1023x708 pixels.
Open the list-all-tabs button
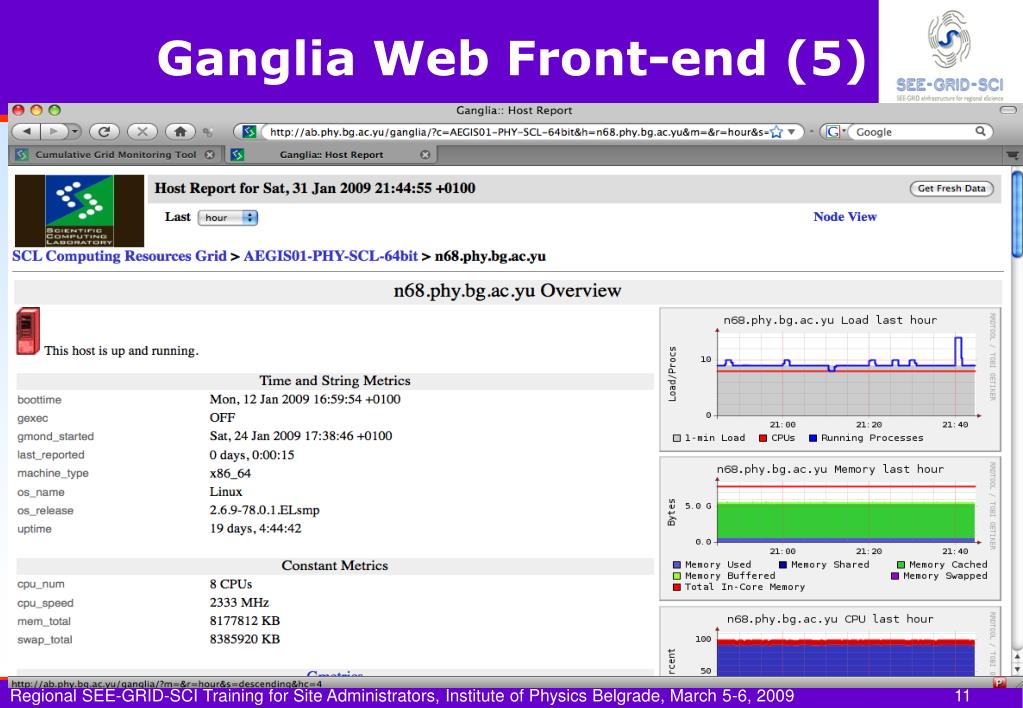(1012, 155)
